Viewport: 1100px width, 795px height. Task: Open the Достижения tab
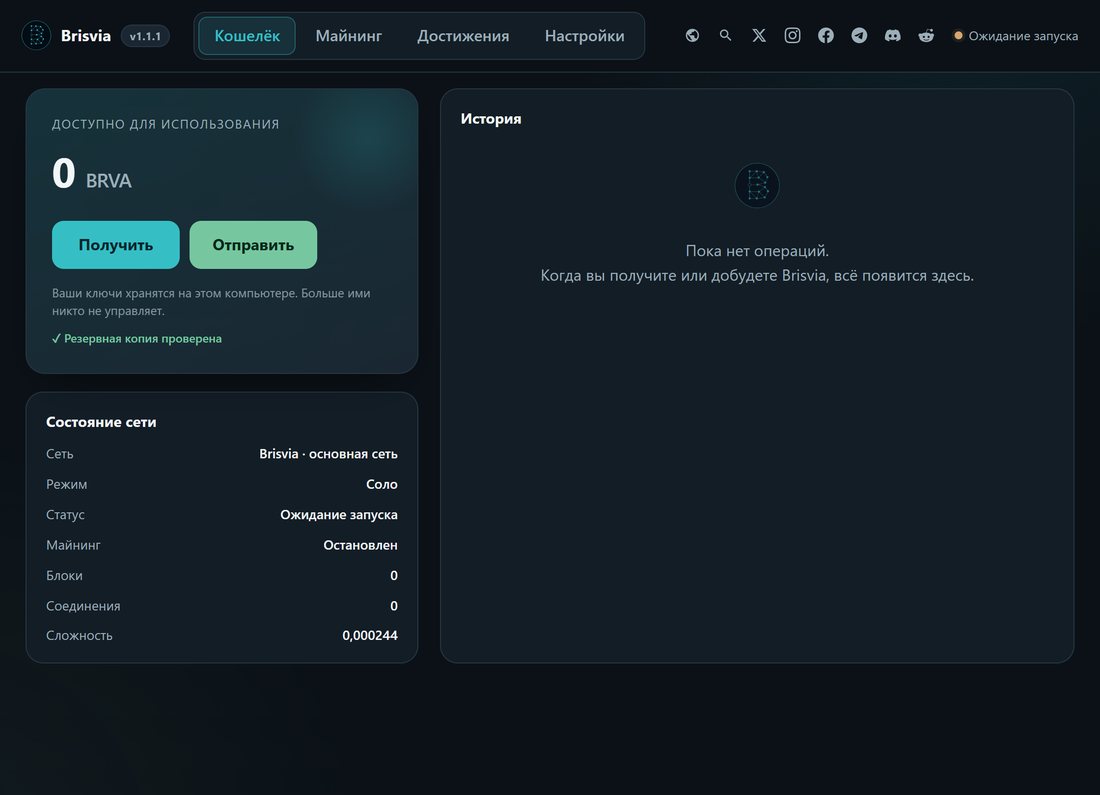click(x=463, y=36)
